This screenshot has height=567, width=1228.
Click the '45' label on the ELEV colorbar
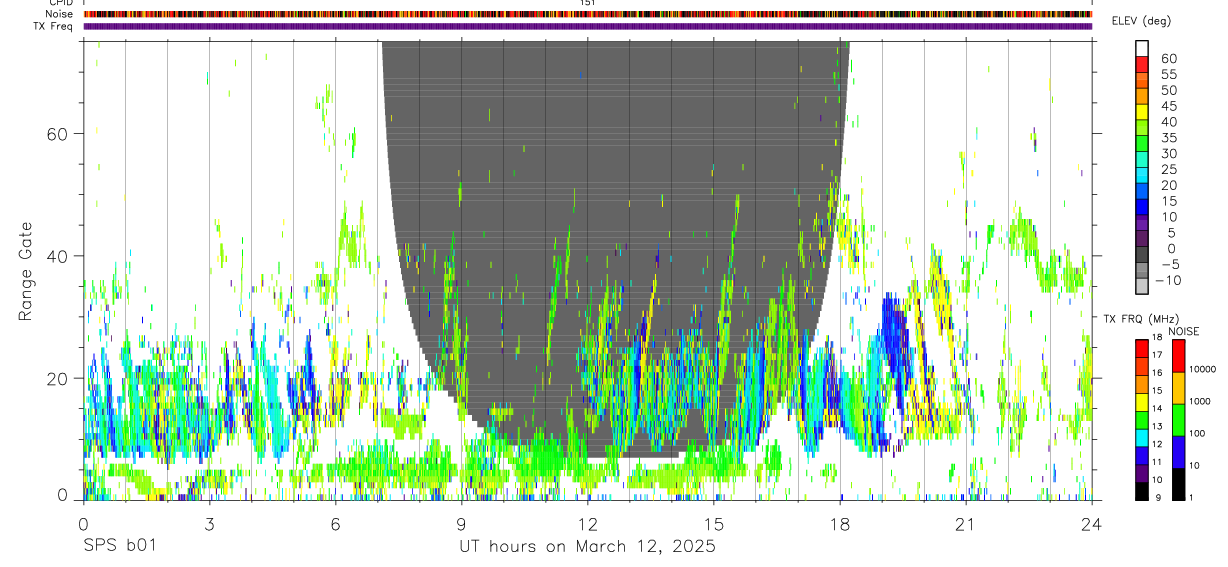point(1168,106)
